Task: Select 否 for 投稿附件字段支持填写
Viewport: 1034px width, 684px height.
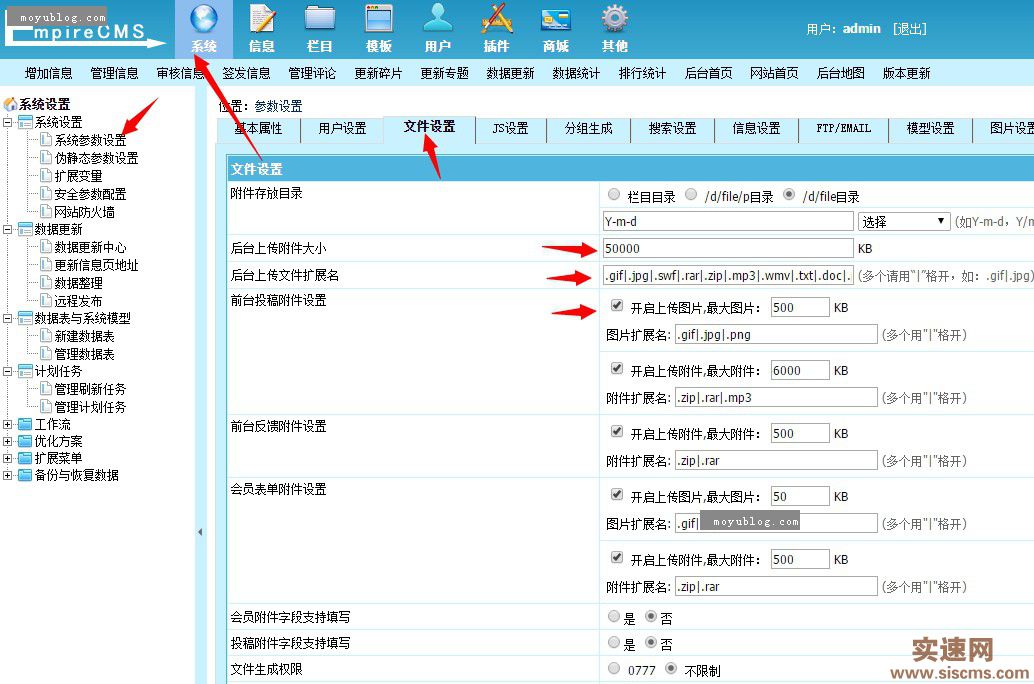Action: (651, 642)
